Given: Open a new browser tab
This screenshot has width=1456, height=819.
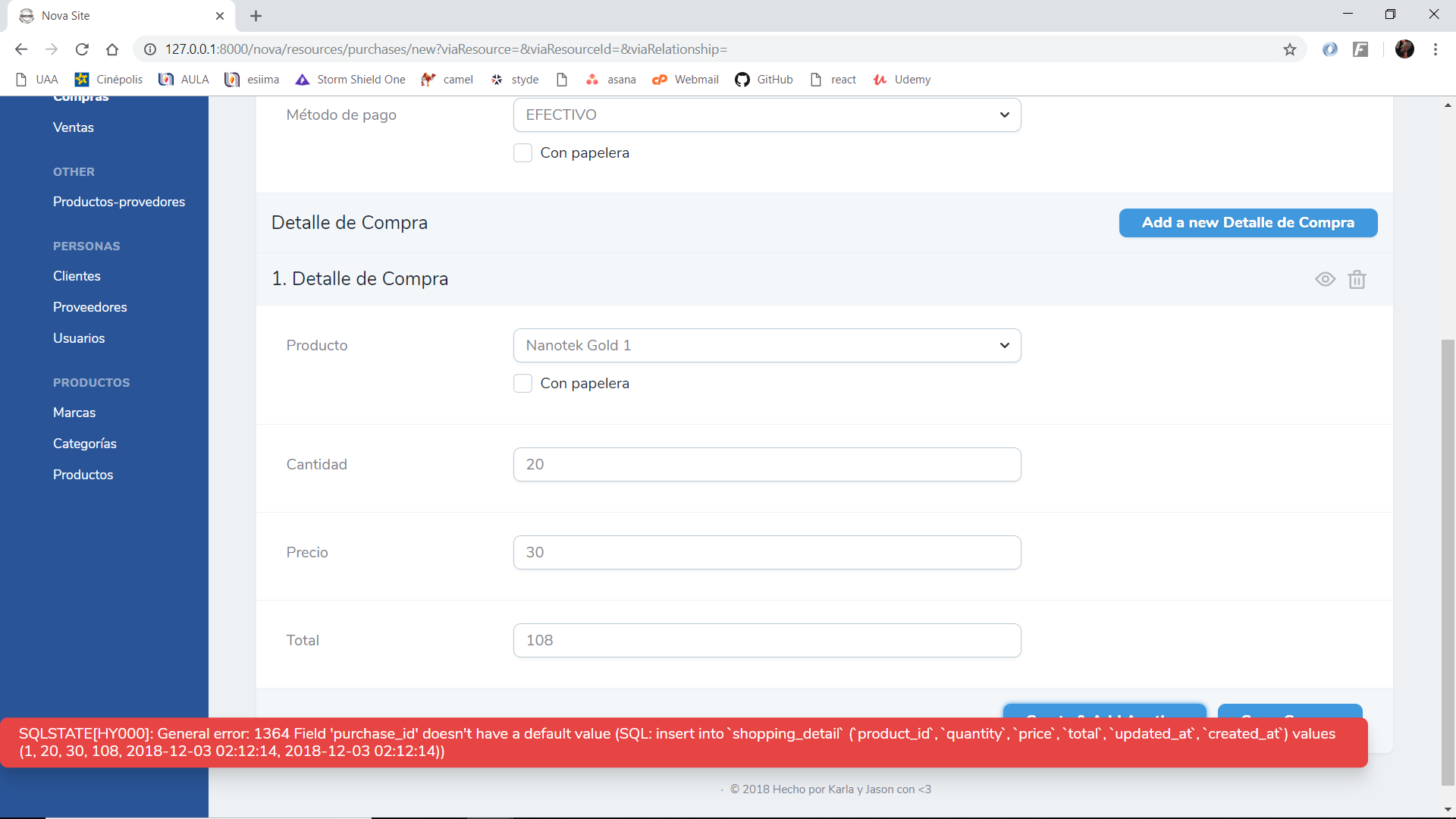Looking at the screenshot, I should pos(256,16).
